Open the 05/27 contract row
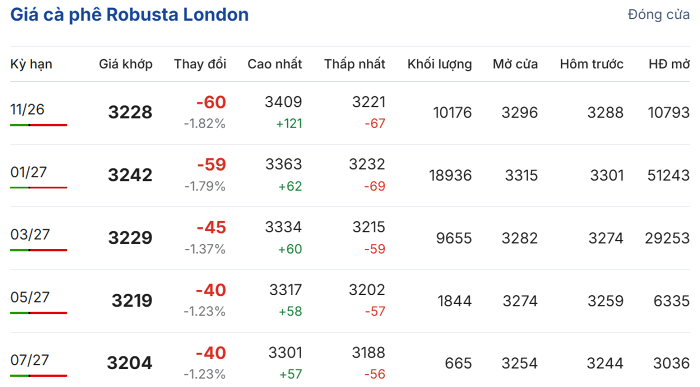700x387 pixels. pyautogui.click(x=350, y=300)
